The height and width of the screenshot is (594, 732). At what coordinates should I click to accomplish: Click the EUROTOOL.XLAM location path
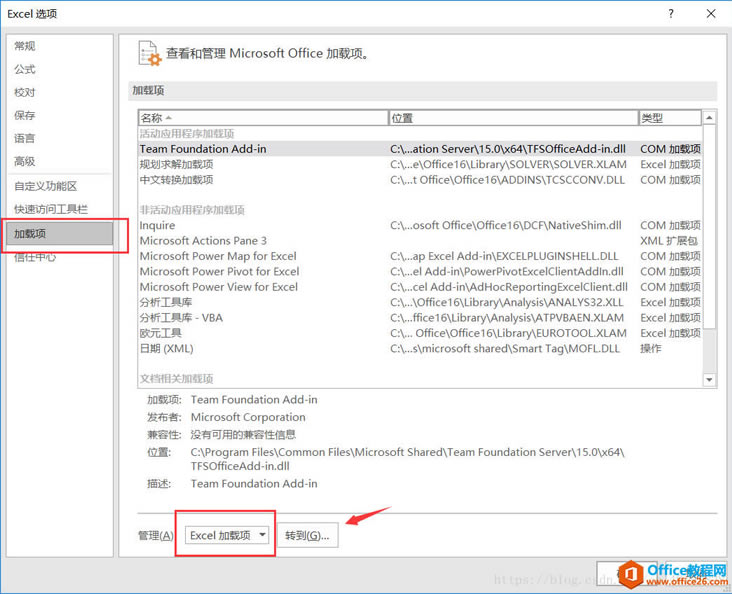508,333
